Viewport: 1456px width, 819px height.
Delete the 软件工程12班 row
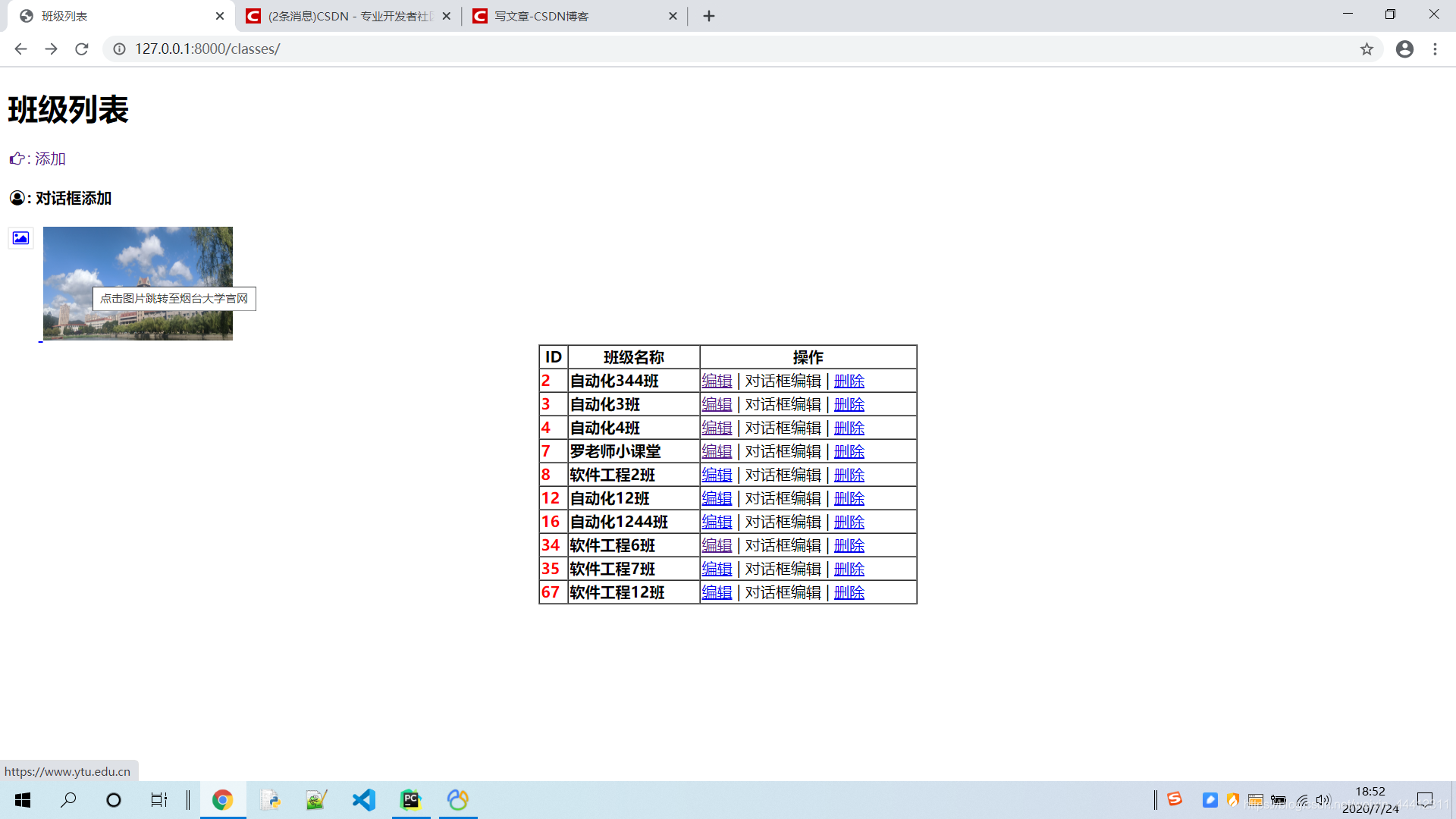point(849,592)
